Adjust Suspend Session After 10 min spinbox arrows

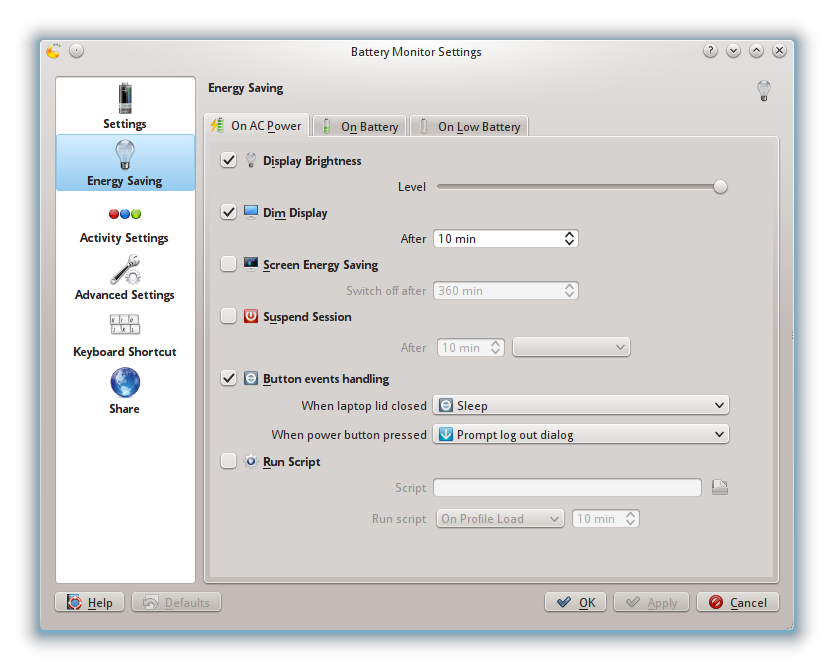click(495, 347)
